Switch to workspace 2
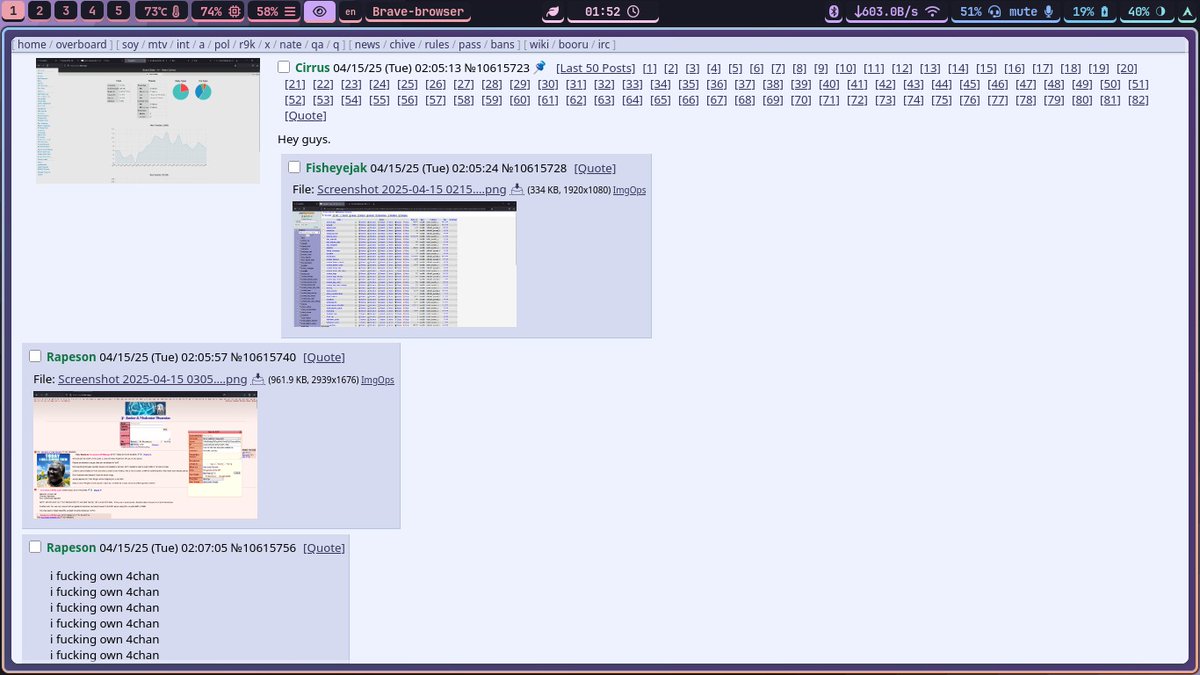The image size is (1200, 675). pyautogui.click(x=38, y=11)
